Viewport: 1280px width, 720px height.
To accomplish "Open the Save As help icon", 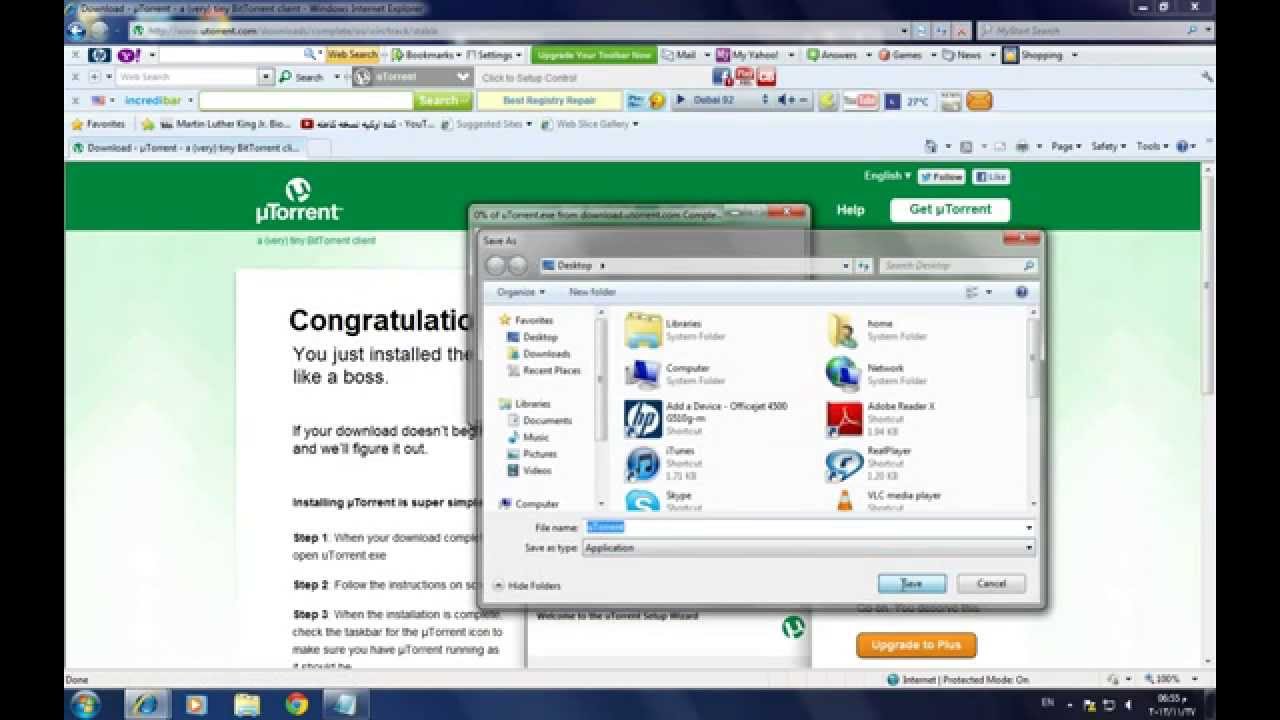I will (x=1022, y=292).
